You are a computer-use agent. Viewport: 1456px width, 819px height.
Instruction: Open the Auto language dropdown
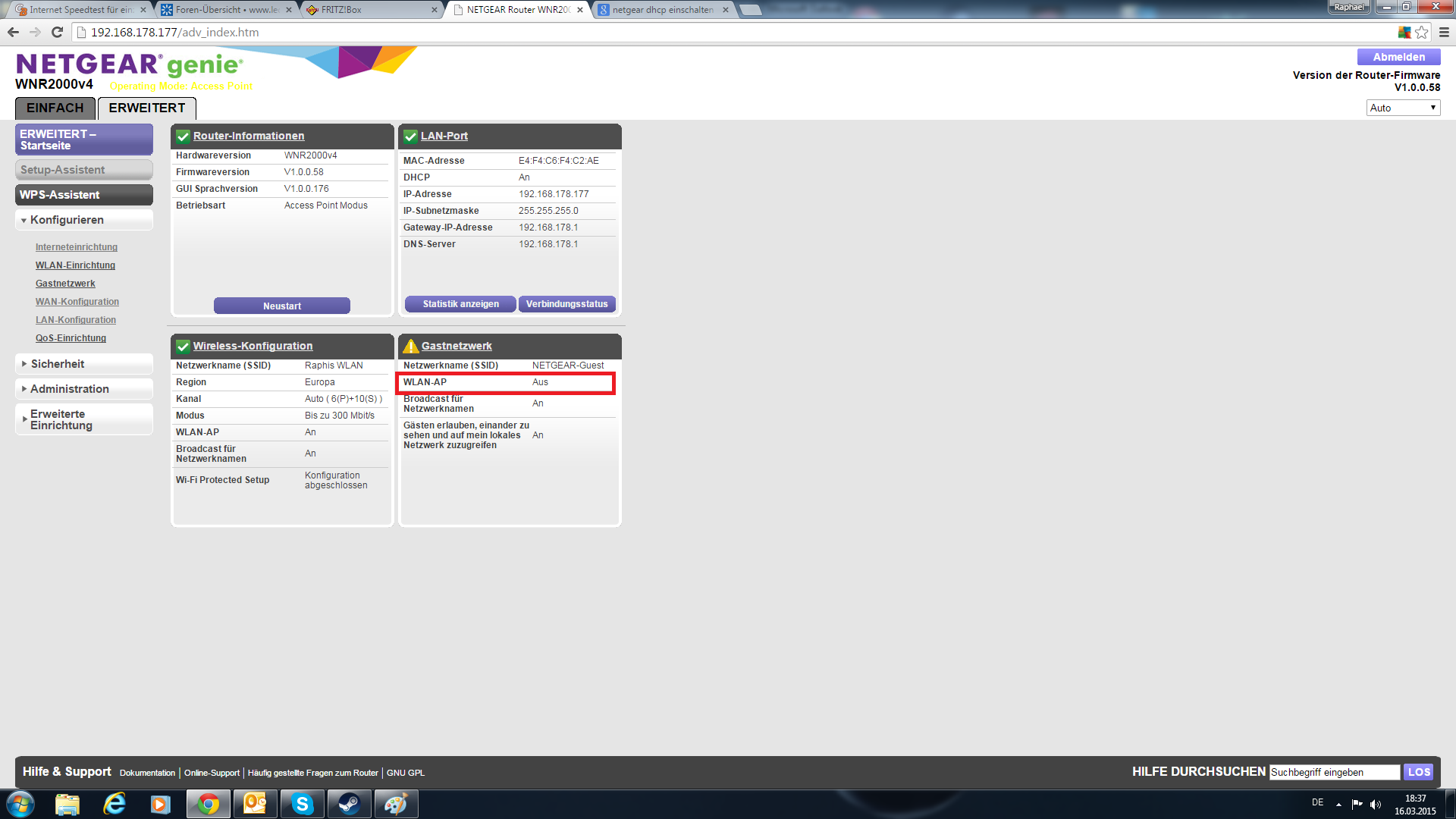[x=1402, y=108]
